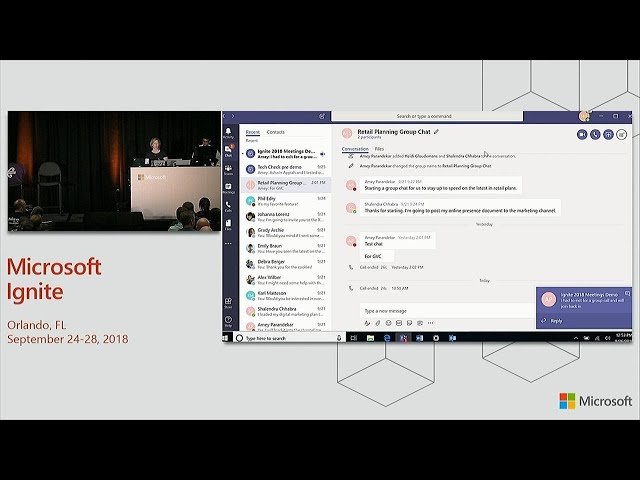
Task: Click the taskbar Type here to search box
Action: (x=289, y=338)
